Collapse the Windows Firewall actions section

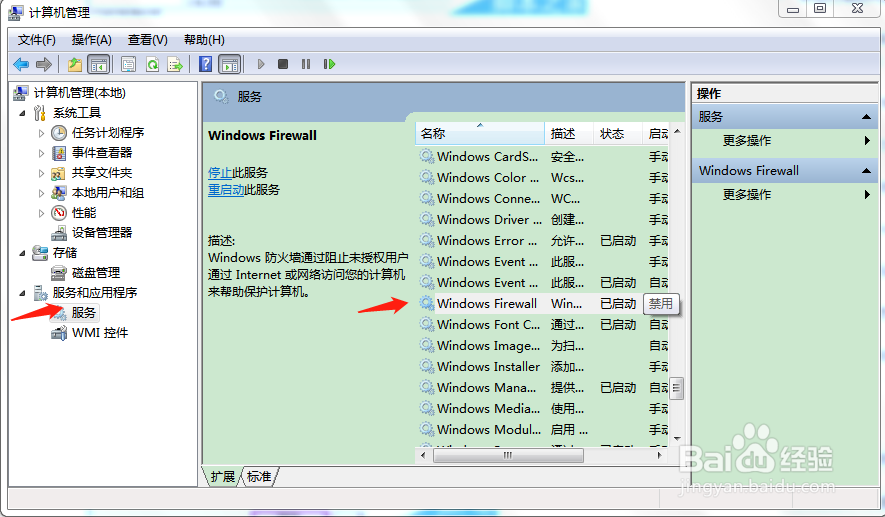point(866,170)
